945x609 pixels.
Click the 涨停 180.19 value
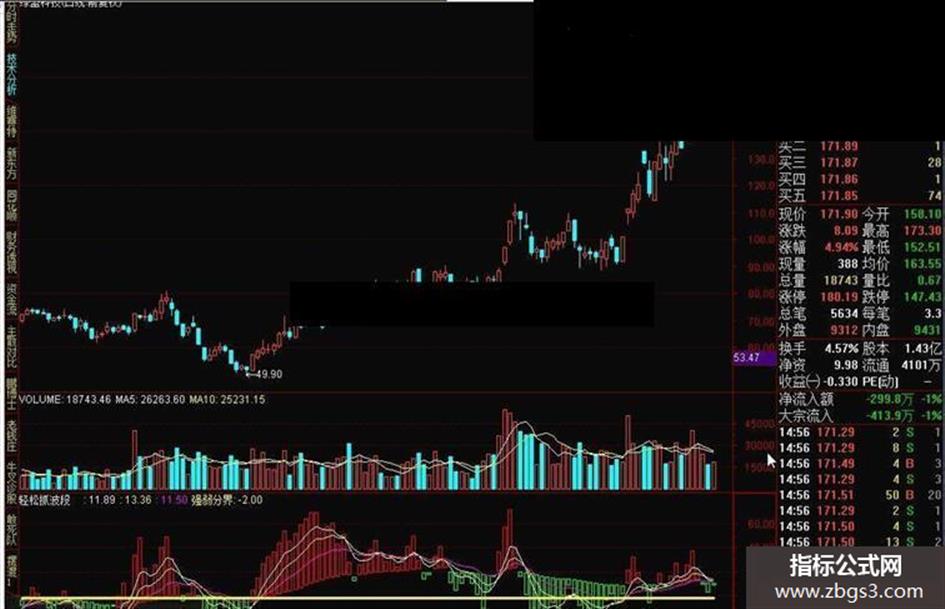pyautogui.click(x=838, y=297)
